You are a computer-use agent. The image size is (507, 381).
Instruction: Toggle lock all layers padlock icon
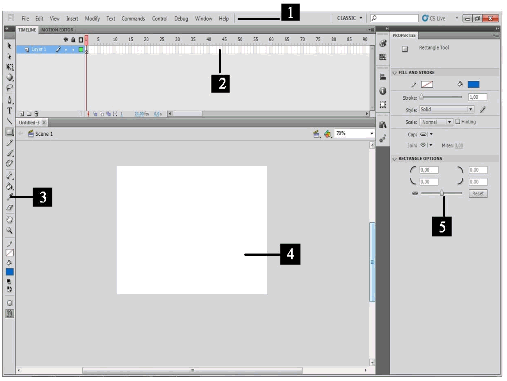(x=73, y=40)
